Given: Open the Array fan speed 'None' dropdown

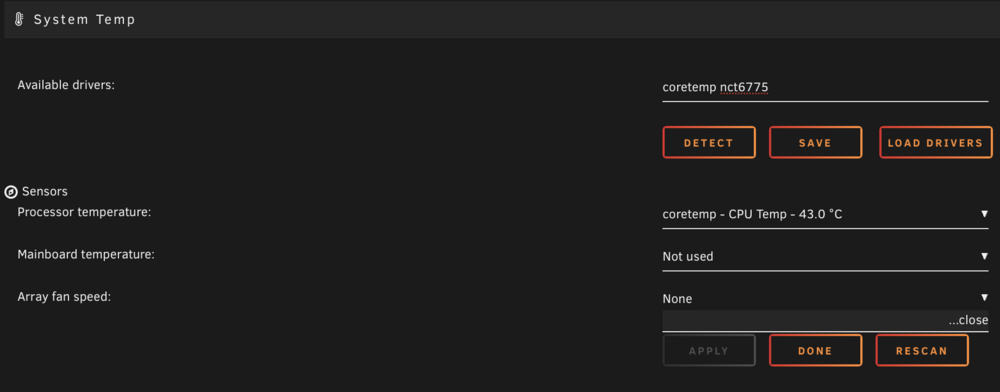Looking at the screenshot, I should [825, 298].
